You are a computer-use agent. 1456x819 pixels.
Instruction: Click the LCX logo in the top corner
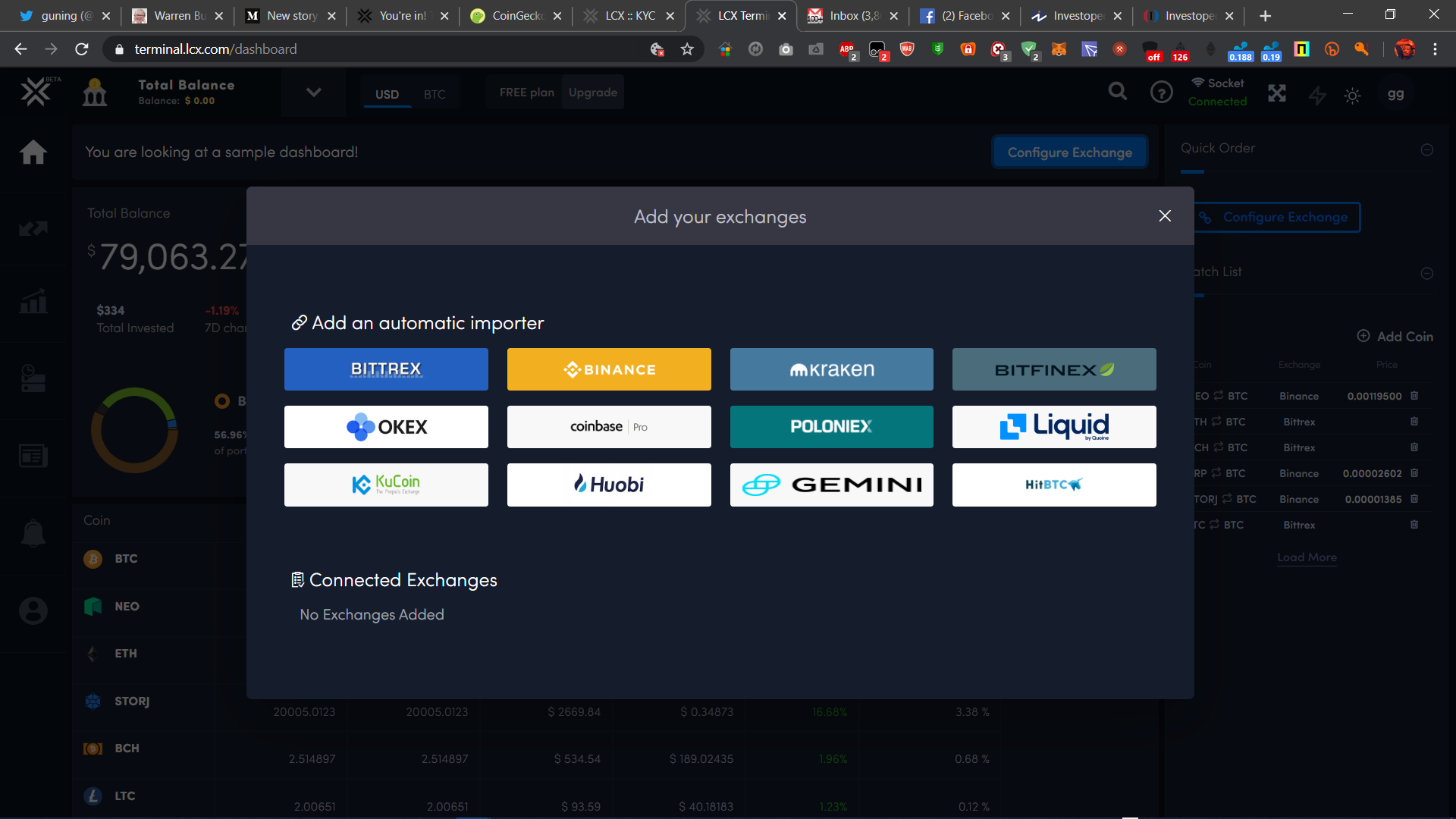(x=35, y=91)
